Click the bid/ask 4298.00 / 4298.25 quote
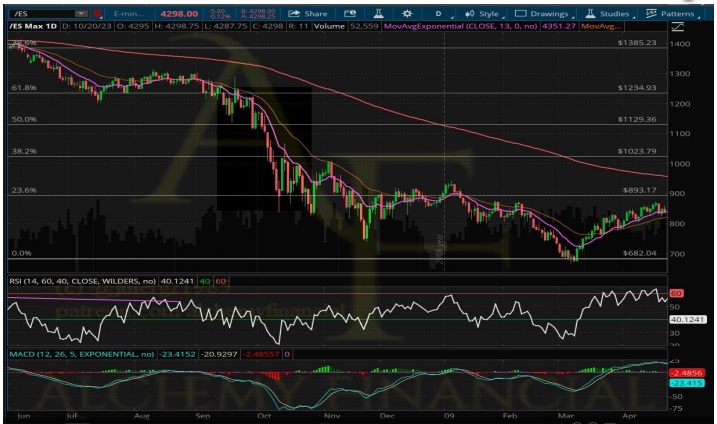The image size is (717, 424). (258, 14)
